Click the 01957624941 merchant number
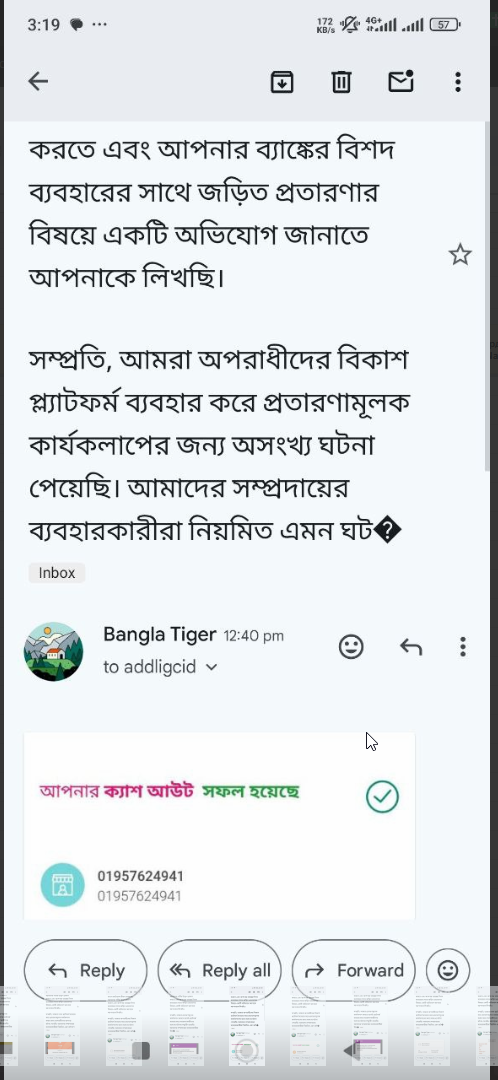The image size is (498, 1080). [141, 876]
